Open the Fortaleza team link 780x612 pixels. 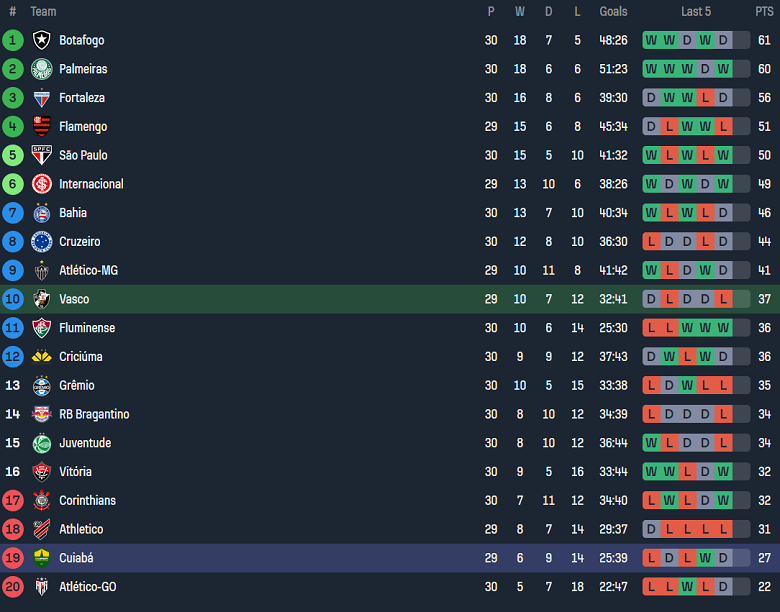click(81, 98)
